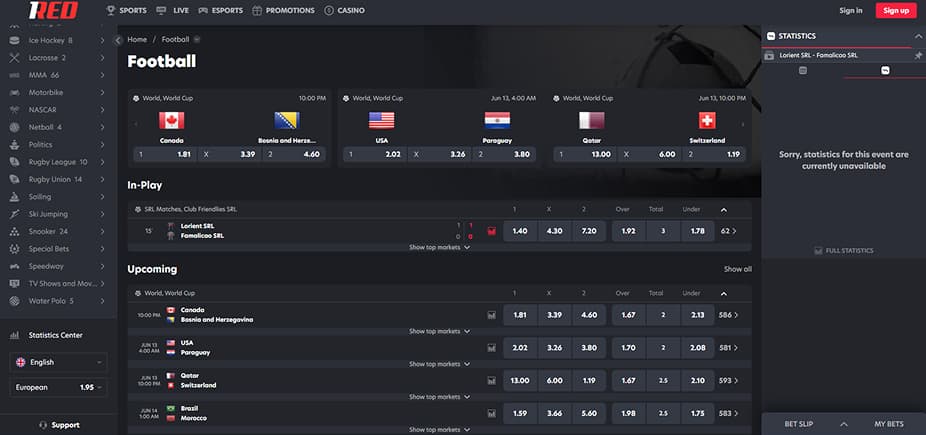Open stats icon for Canada vs Bosnia row
Screen dimensions: 926x435
pos(491,315)
